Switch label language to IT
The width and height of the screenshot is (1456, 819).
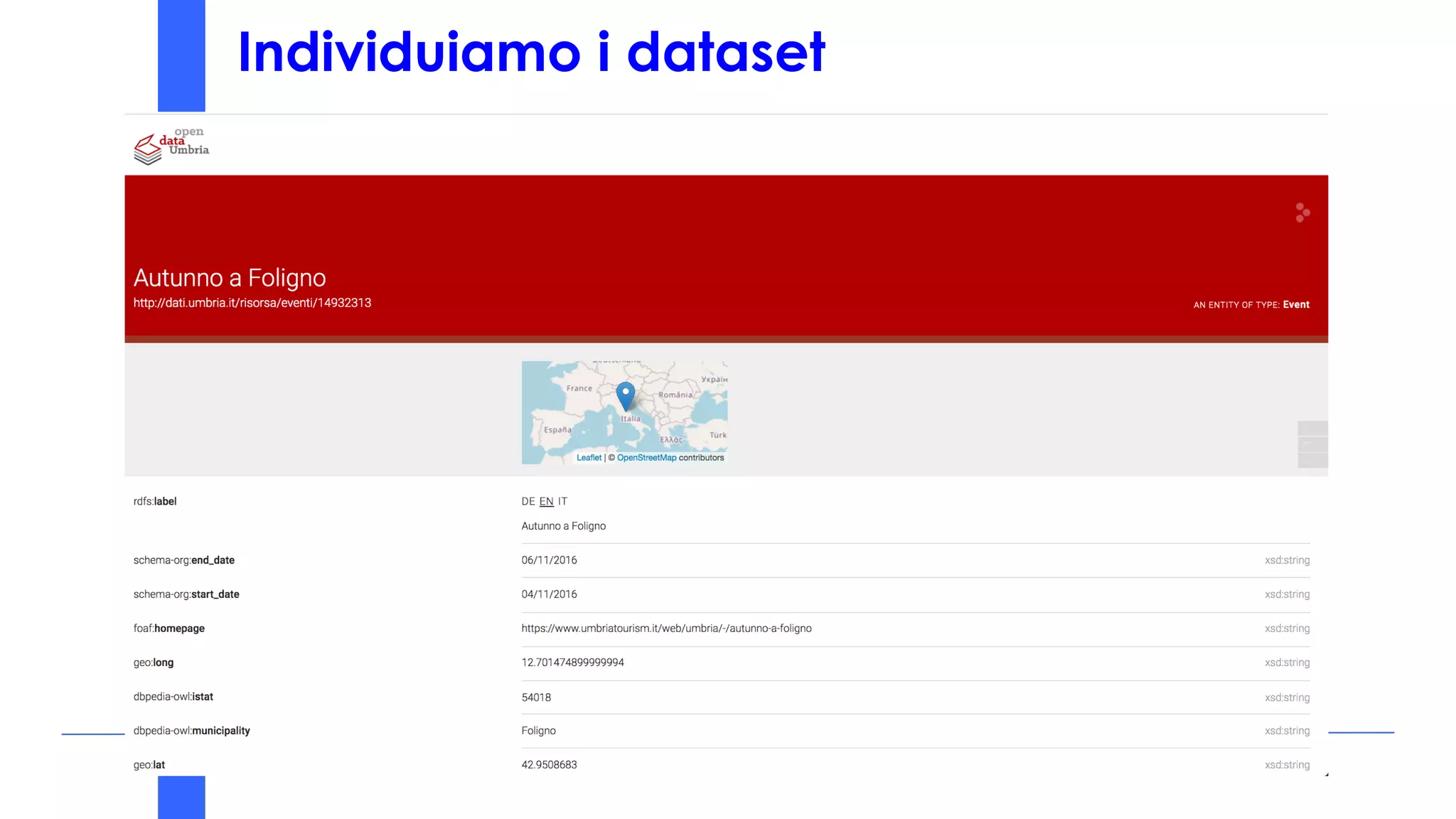(562, 501)
